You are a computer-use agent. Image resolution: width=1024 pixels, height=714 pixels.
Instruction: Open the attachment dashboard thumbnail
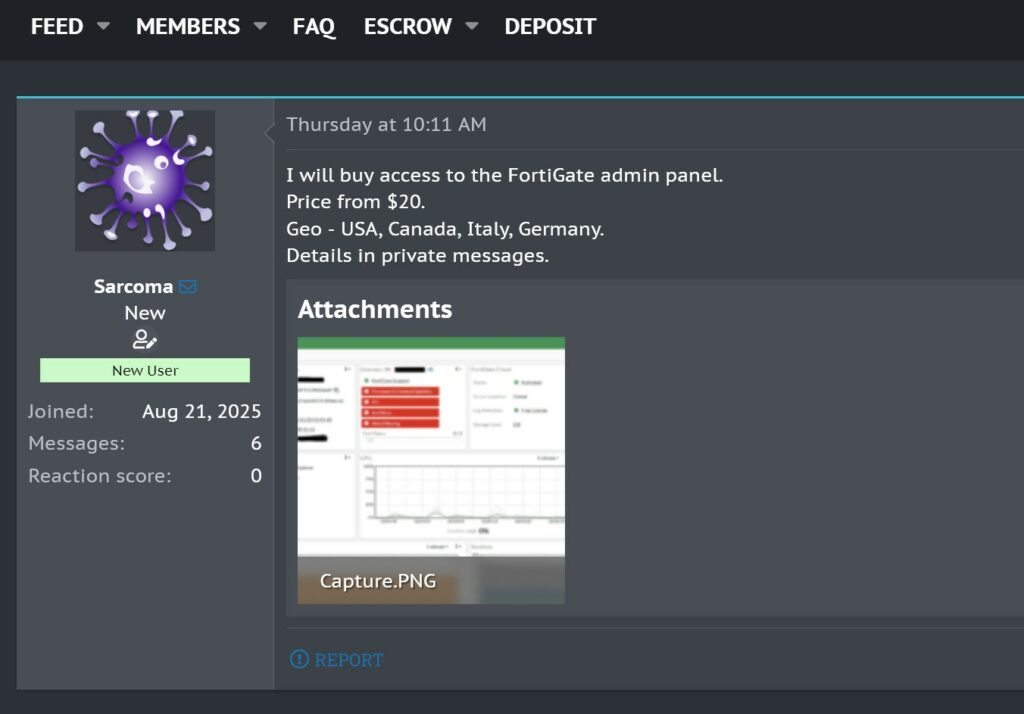(431, 450)
